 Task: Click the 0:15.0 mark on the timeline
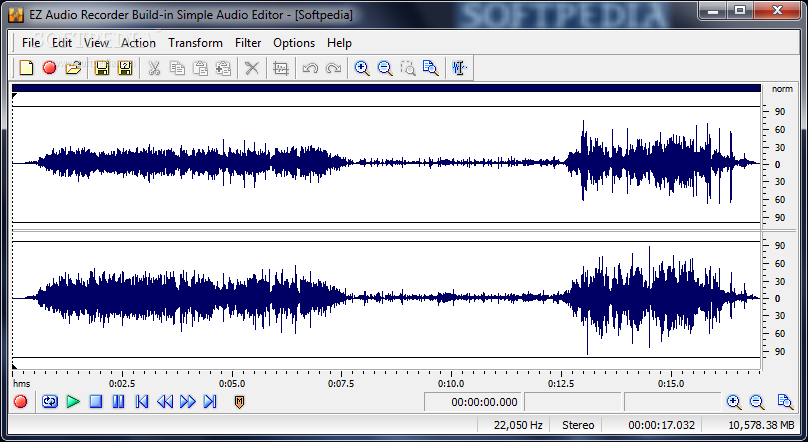pos(670,383)
